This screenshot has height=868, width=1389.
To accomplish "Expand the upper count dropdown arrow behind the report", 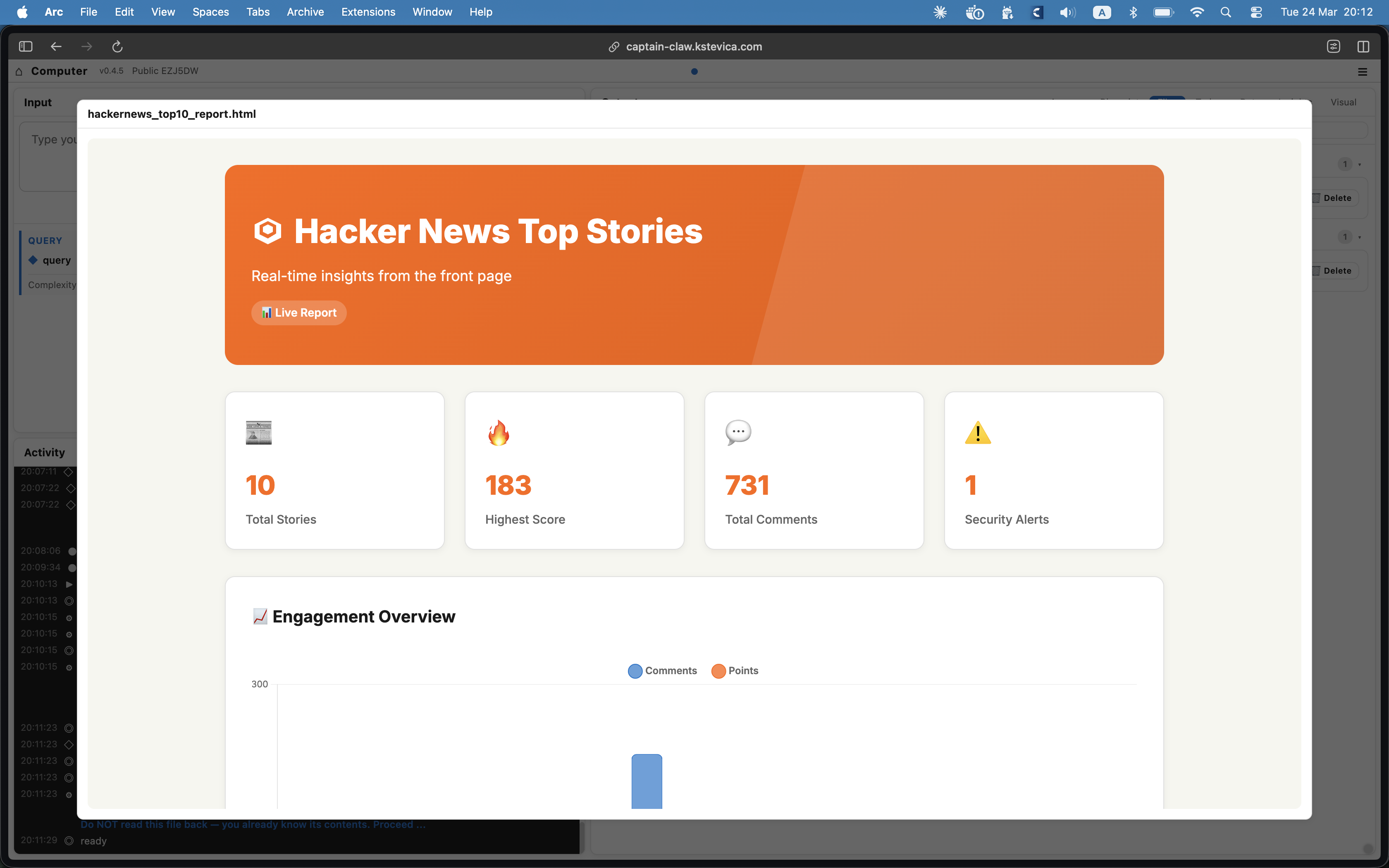I will (x=1359, y=165).
